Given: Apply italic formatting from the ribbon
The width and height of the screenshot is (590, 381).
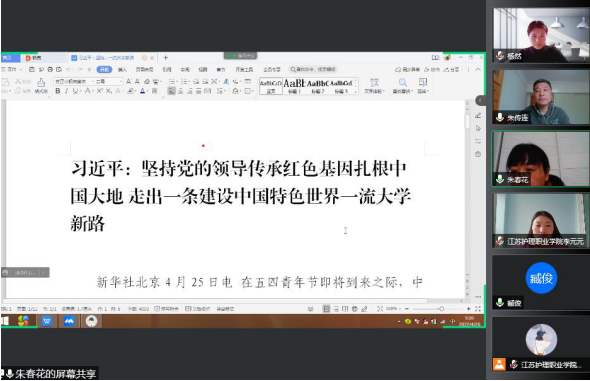Looking at the screenshot, I should click(66, 91).
